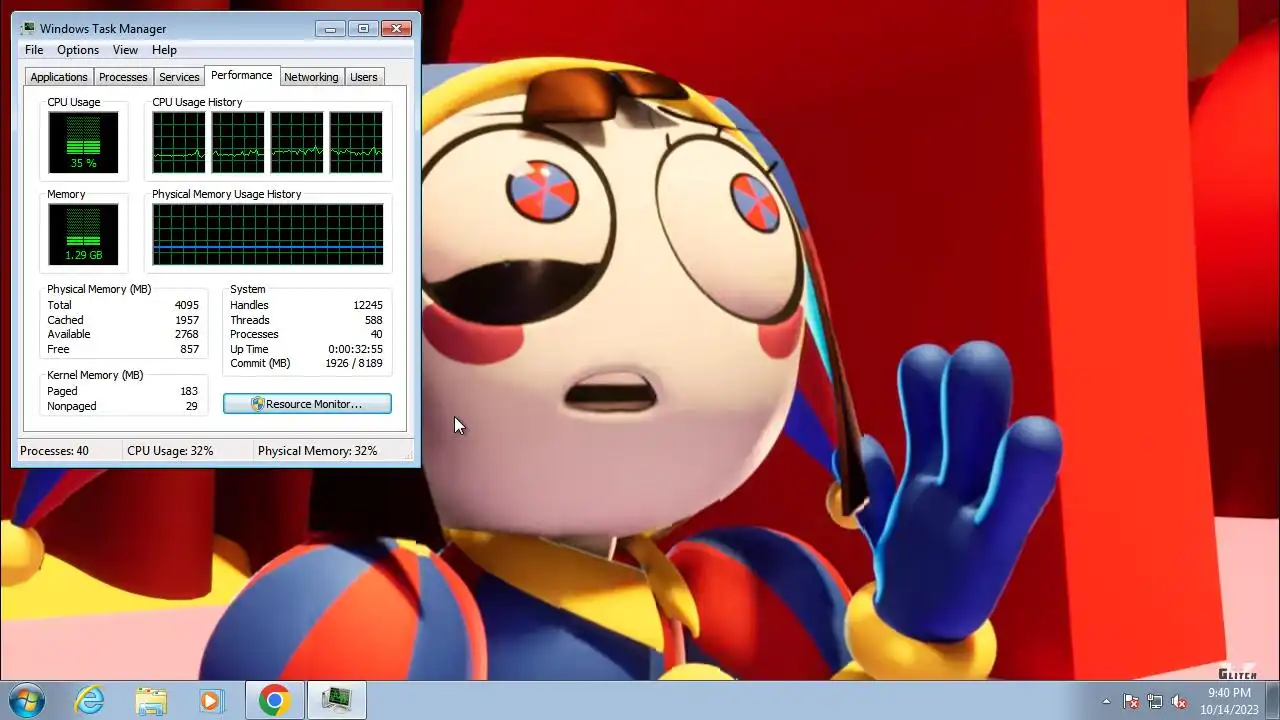The width and height of the screenshot is (1280, 720).
Task: Click Physical Memory Usage History graph
Action: tap(268, 235)
